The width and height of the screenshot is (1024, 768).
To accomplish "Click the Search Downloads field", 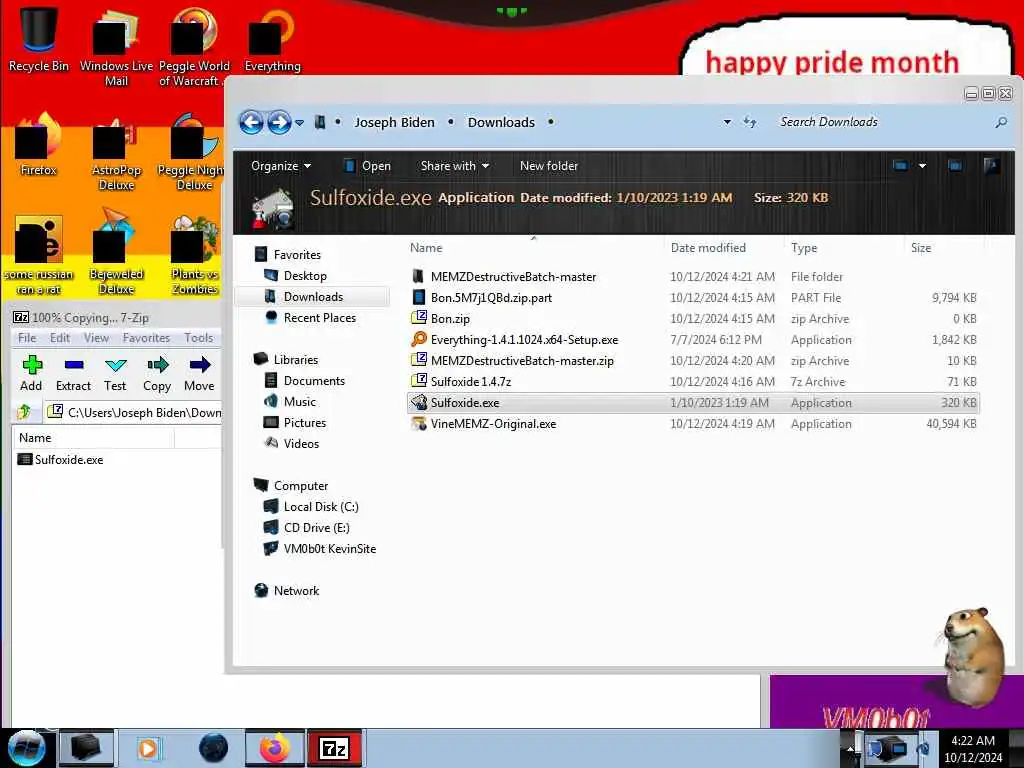I will [x=882, y=122].
